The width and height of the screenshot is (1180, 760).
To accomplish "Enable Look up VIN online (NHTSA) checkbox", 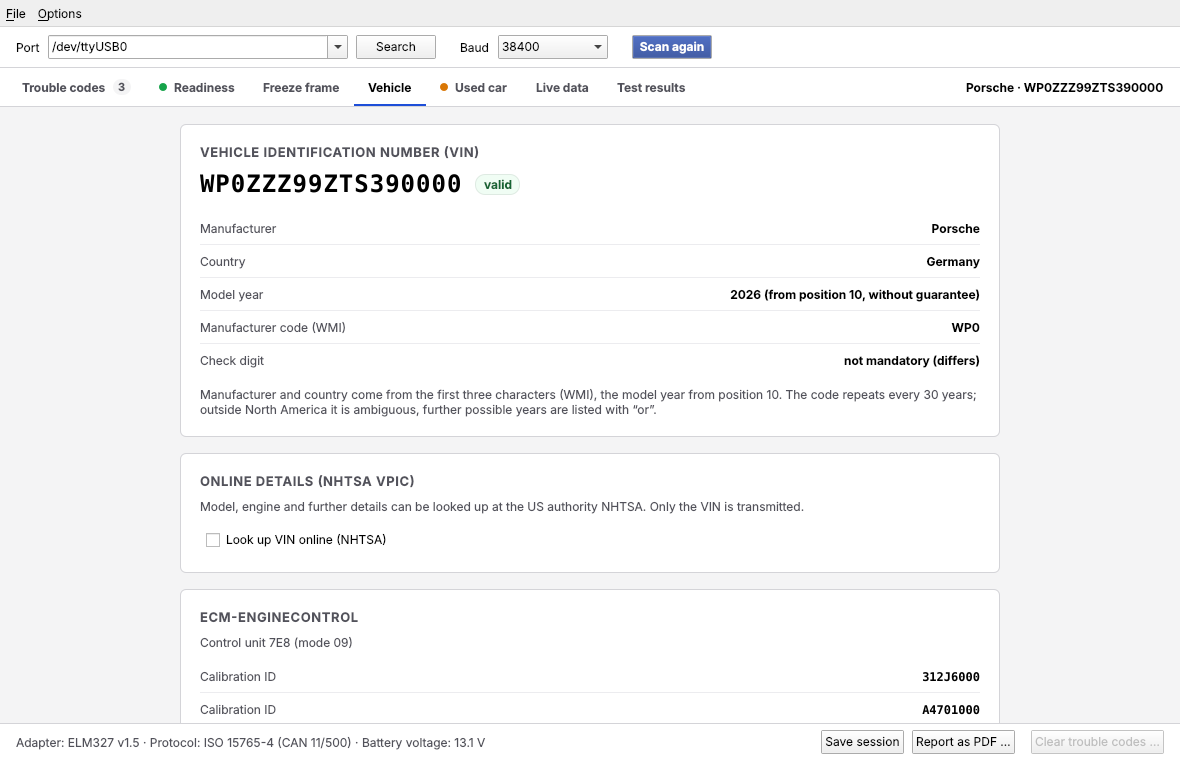I will coord(213,540).
